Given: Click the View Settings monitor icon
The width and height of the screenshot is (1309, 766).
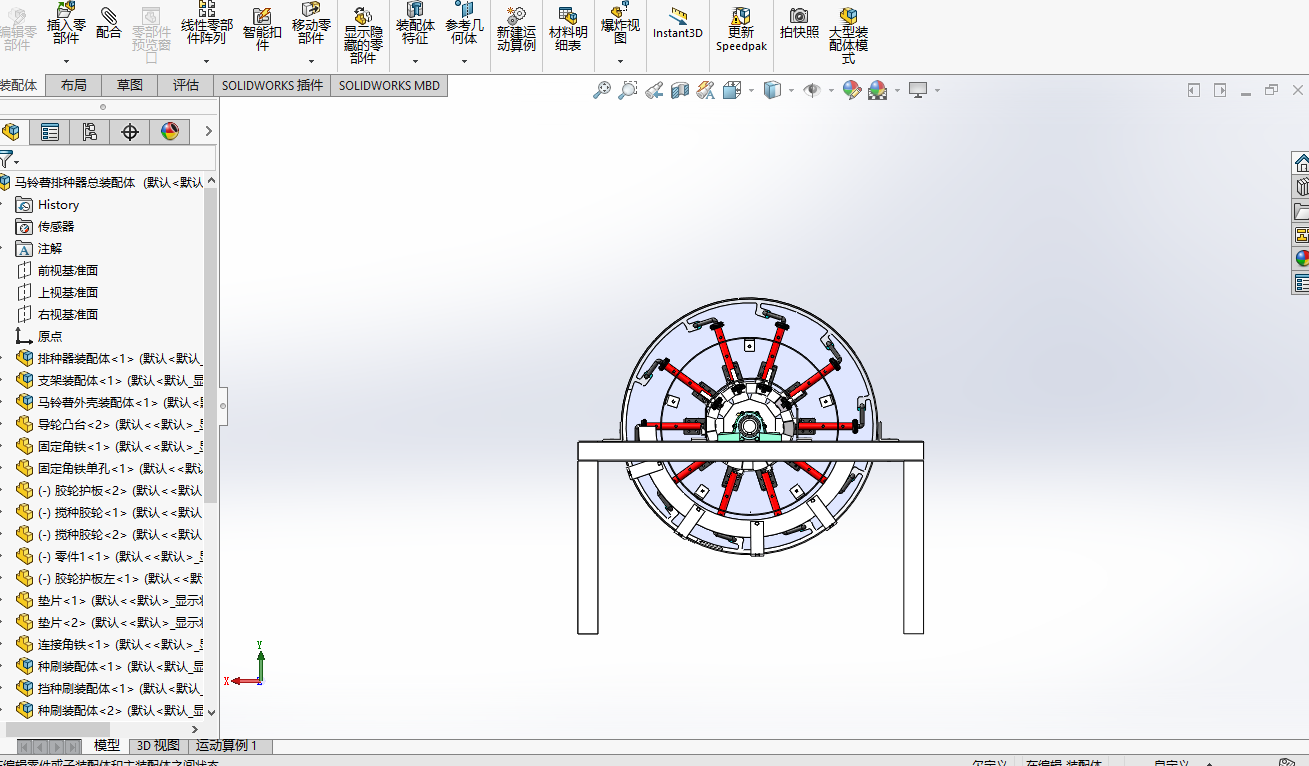Looking at the screenshot, I should coord(918,90).
